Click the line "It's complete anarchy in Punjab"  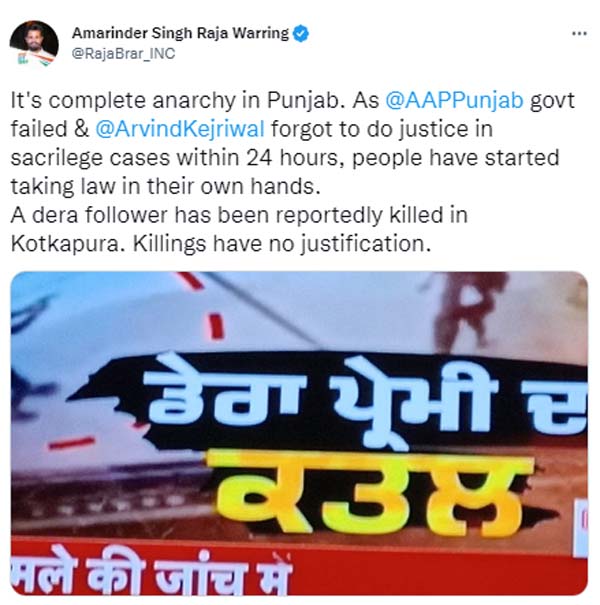coord(177,100)
